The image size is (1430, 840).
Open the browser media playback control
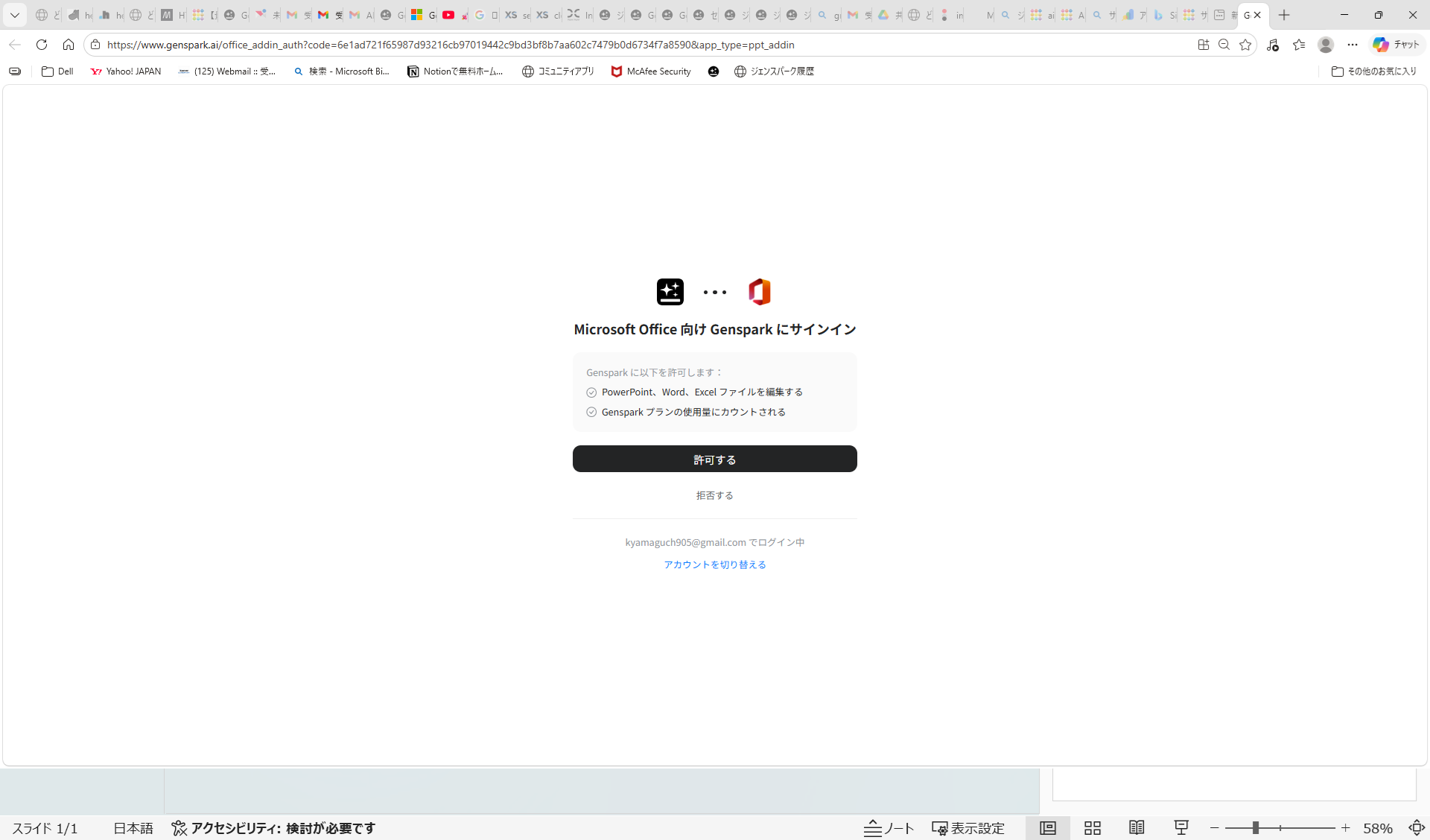point(1272,45)
